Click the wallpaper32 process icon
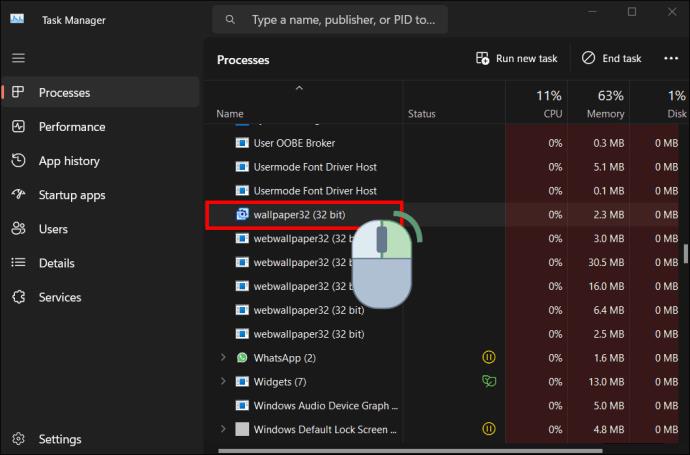Image resolution: width=690 pixels, height=455 pixels. (242, 214)
